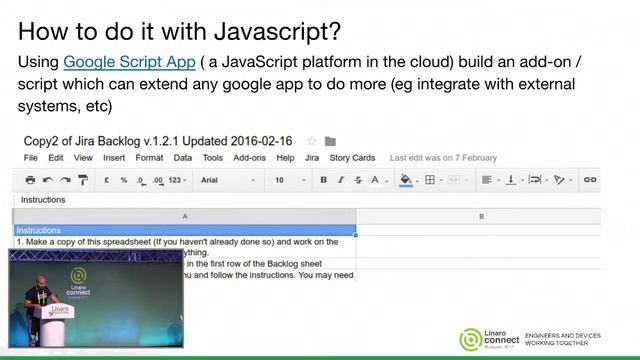Click the Undo icon
The width and height of the screenshot is (640, 360).
click(48, 180)
